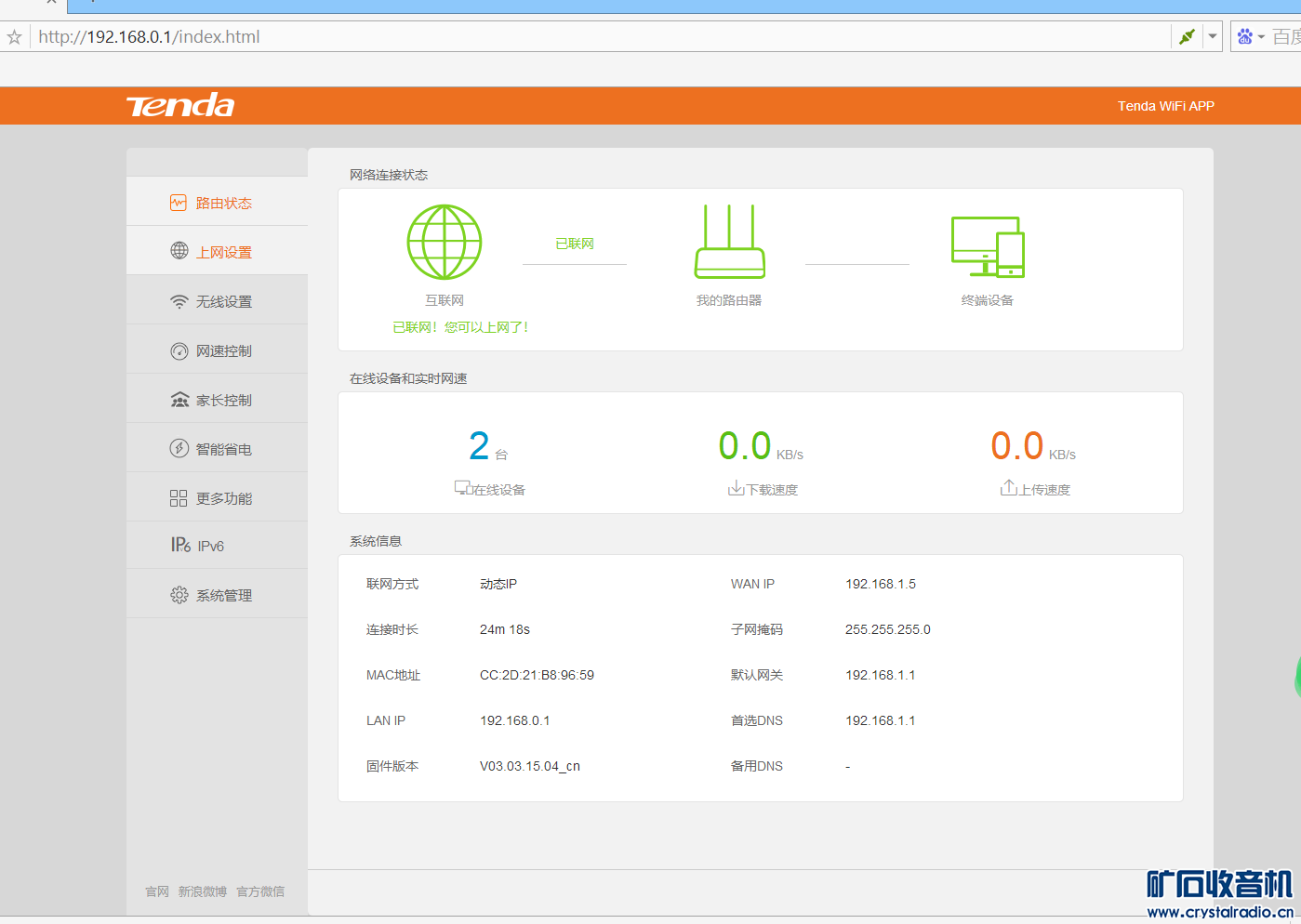Click the bookmark star in address bar
This screenshot has width=1301, height=924.
[14, 37]
